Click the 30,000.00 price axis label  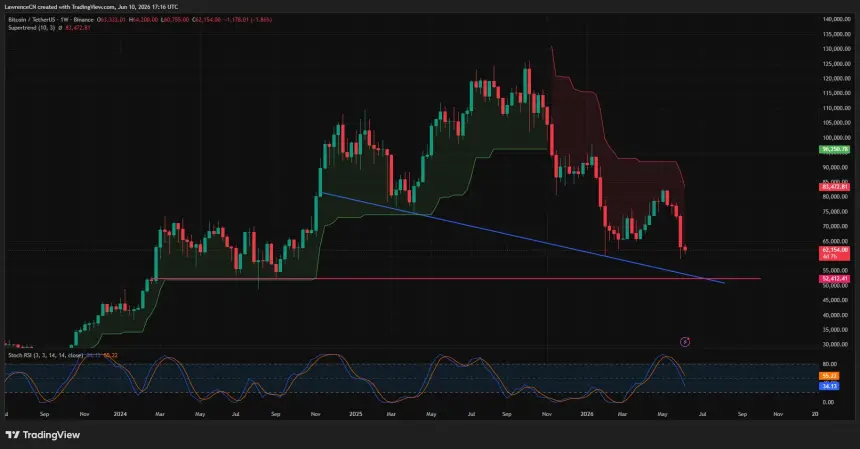click(836, 345)
